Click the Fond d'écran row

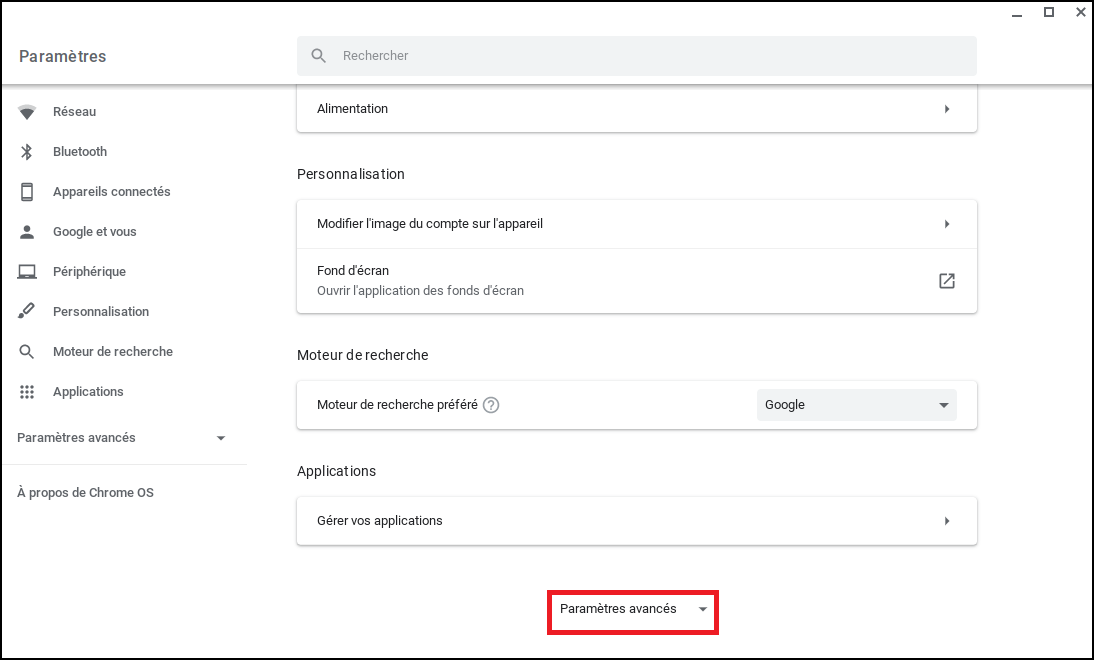600,281
